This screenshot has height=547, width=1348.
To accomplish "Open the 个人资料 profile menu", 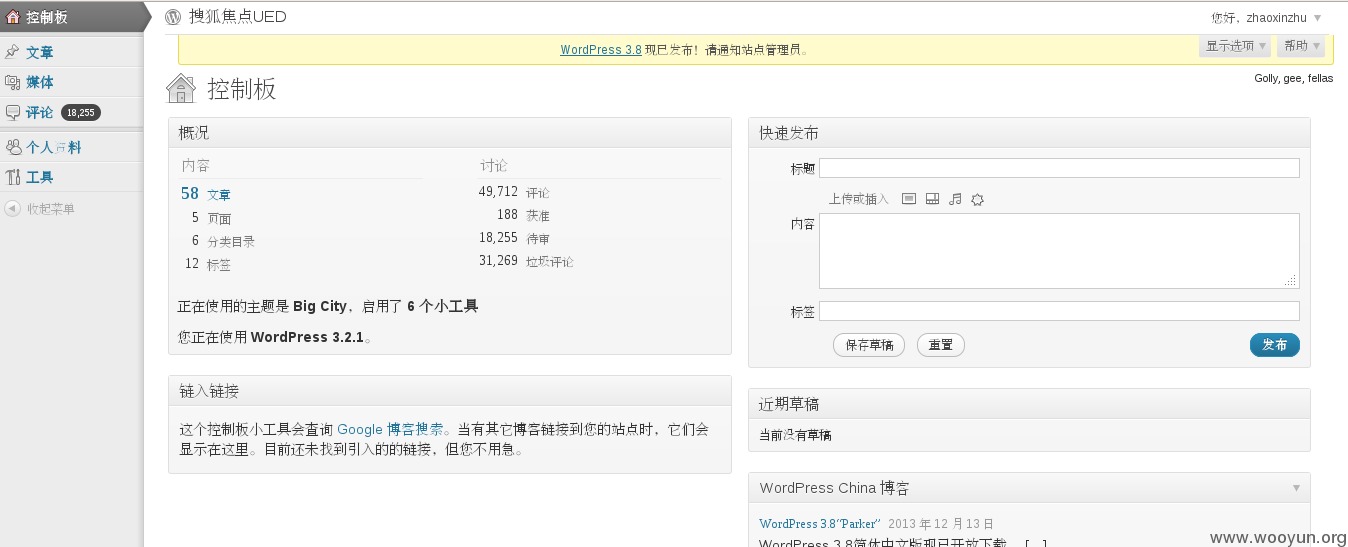I will 54,147.
